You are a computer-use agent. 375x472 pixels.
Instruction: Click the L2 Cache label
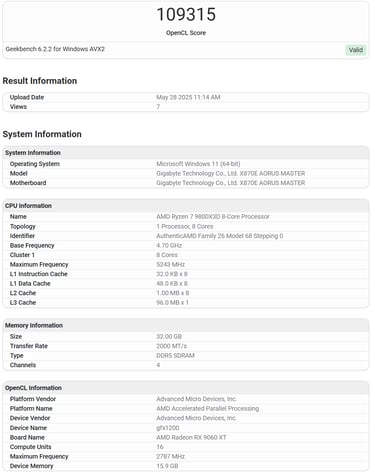click(23, 293)
